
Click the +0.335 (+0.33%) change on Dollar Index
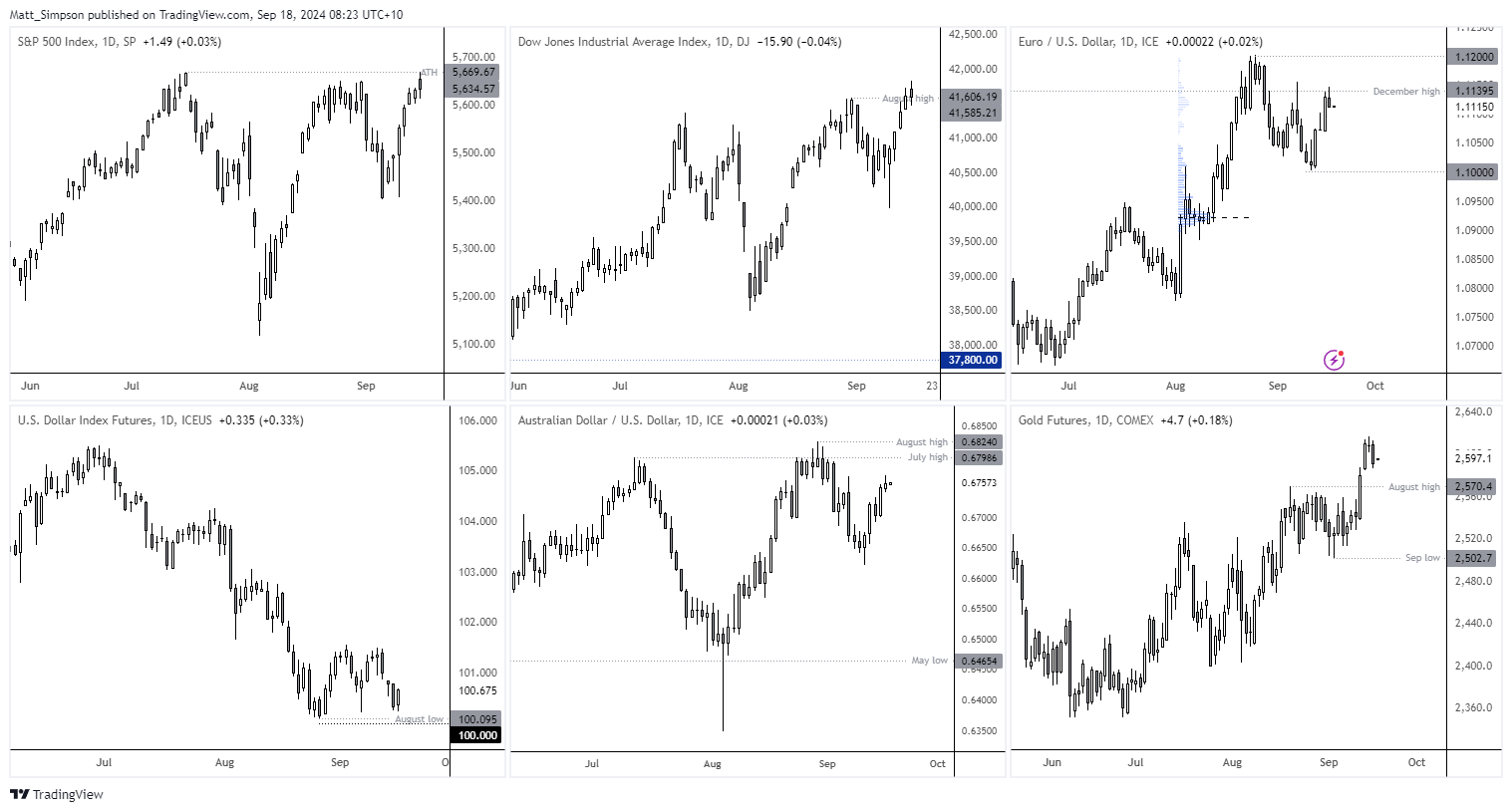(261, 420)
